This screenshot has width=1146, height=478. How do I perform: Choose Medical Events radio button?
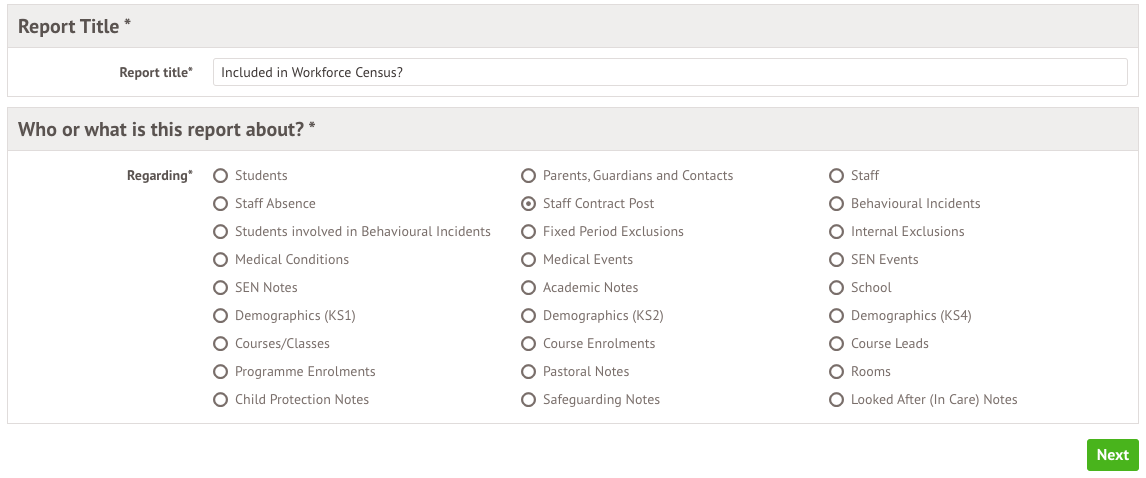pyautogui.click(x=529, y=260)
